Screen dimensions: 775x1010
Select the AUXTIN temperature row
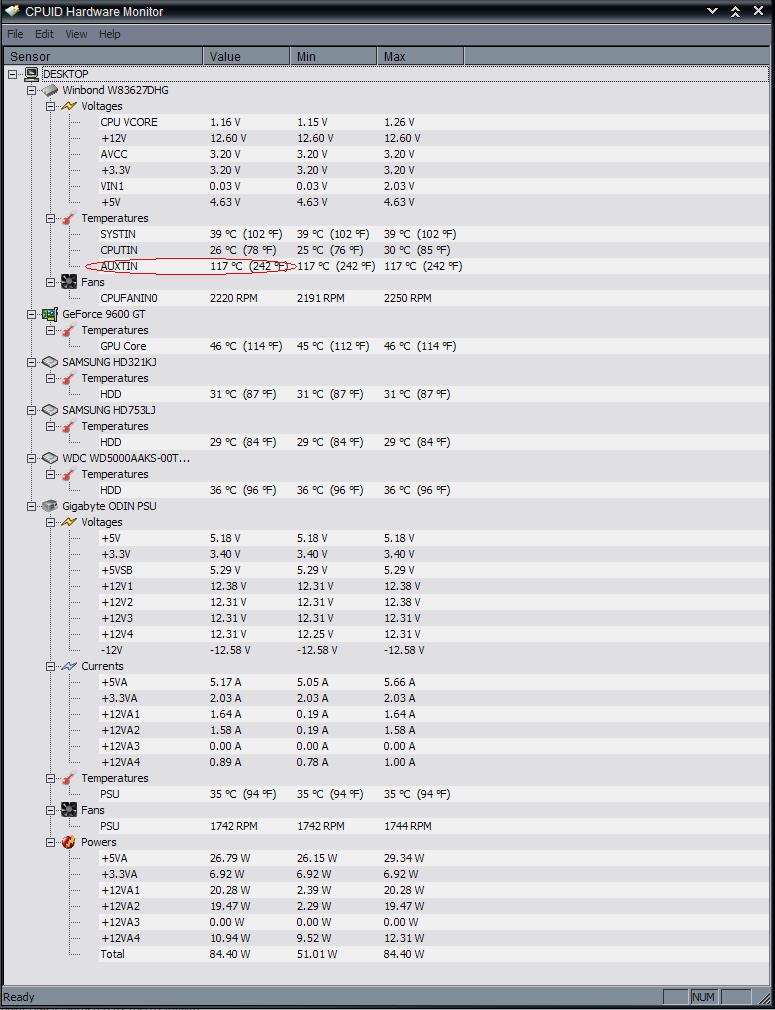tap(119, 266)
